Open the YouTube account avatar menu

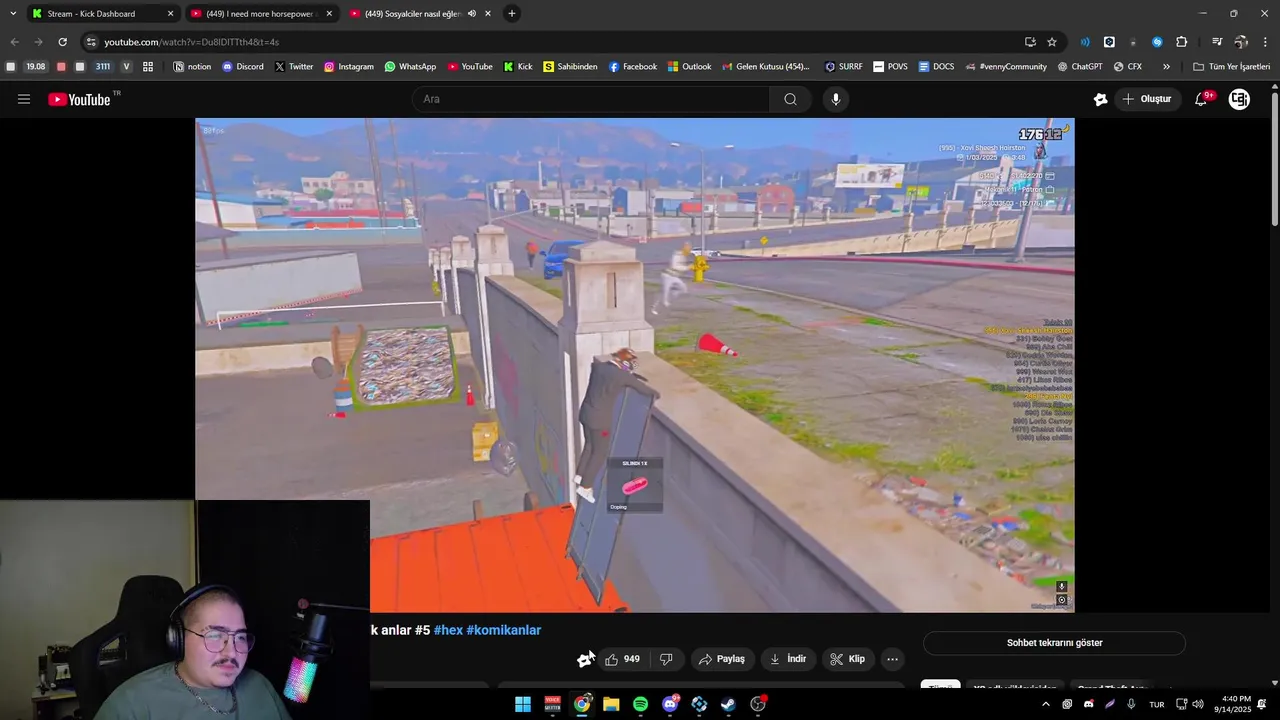[1239, 99]
